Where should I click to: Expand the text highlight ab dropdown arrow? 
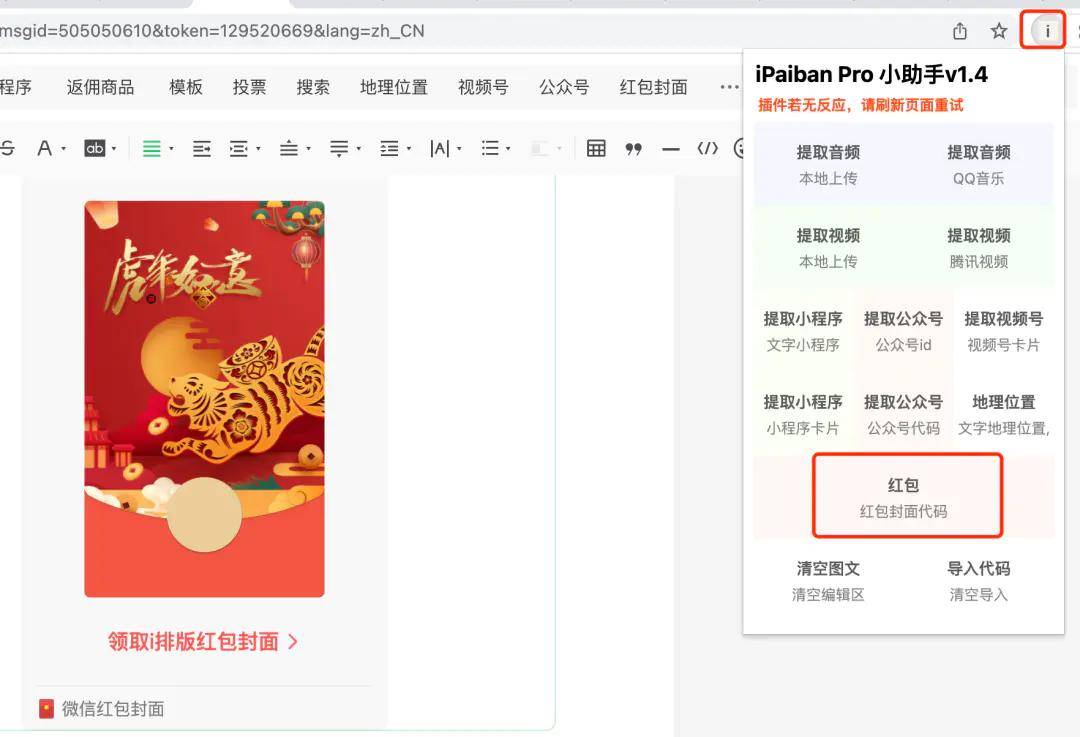pos(114,148)
